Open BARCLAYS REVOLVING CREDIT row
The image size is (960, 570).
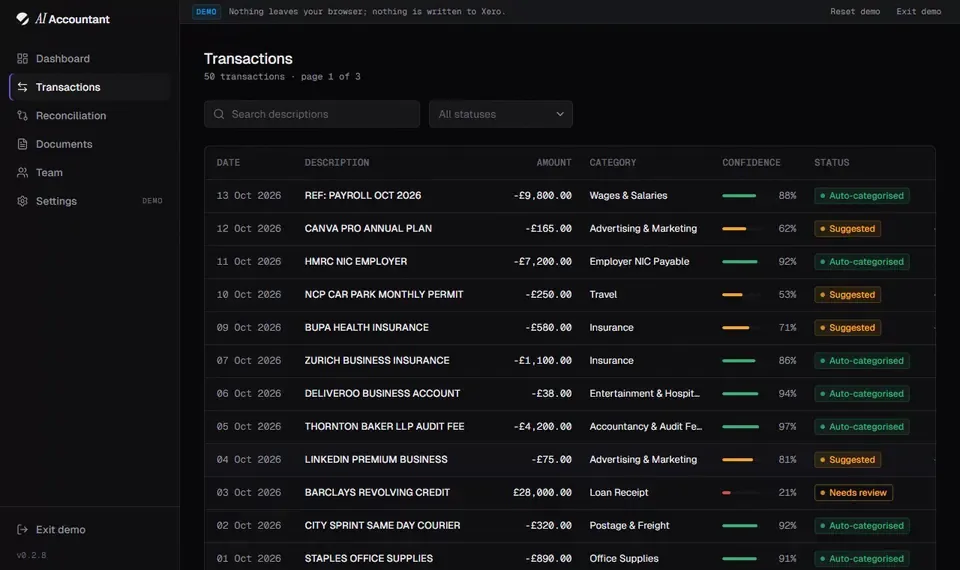pos(570,492)
